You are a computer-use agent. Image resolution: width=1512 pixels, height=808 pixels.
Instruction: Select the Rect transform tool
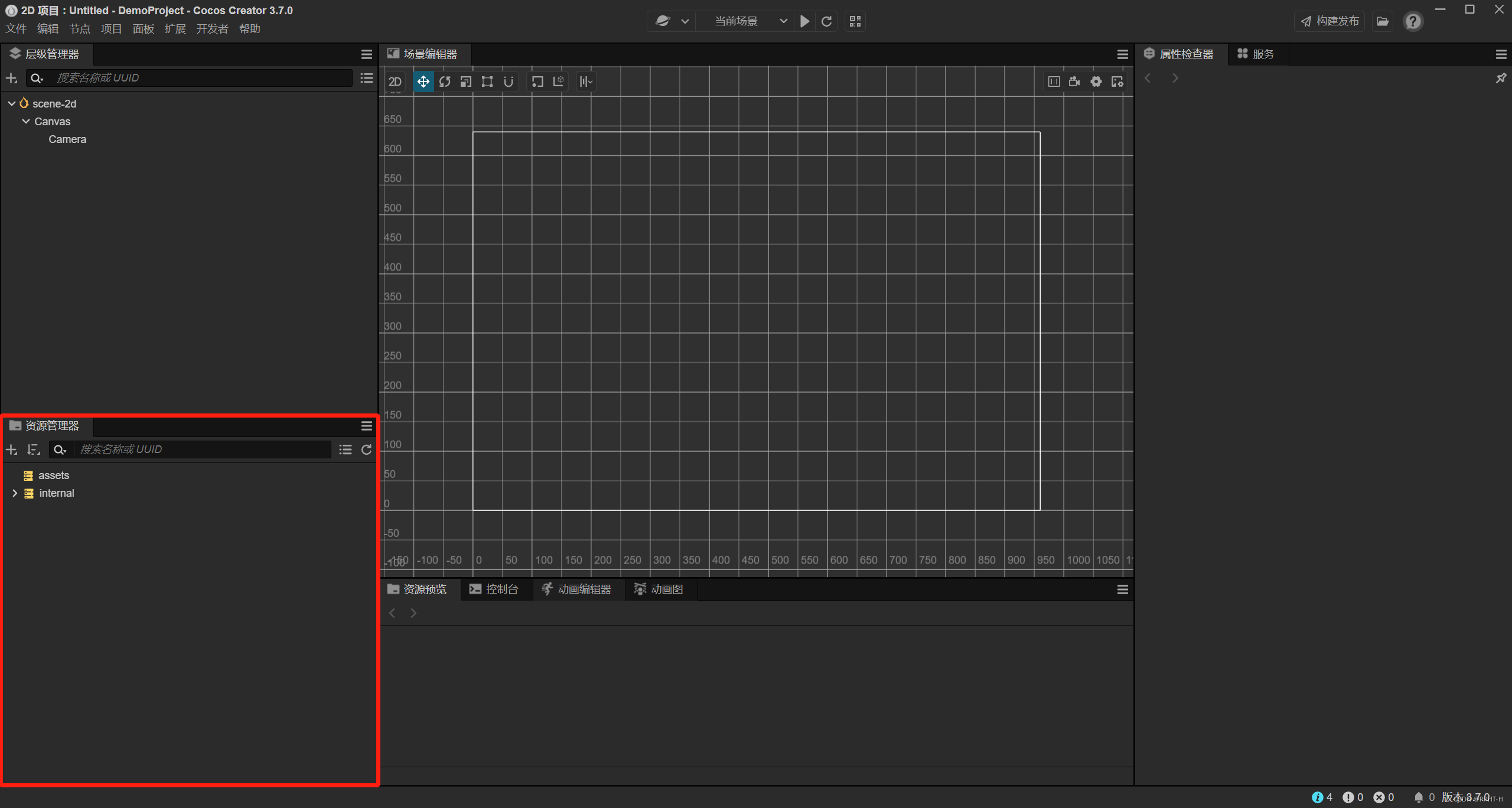(487, 82)
